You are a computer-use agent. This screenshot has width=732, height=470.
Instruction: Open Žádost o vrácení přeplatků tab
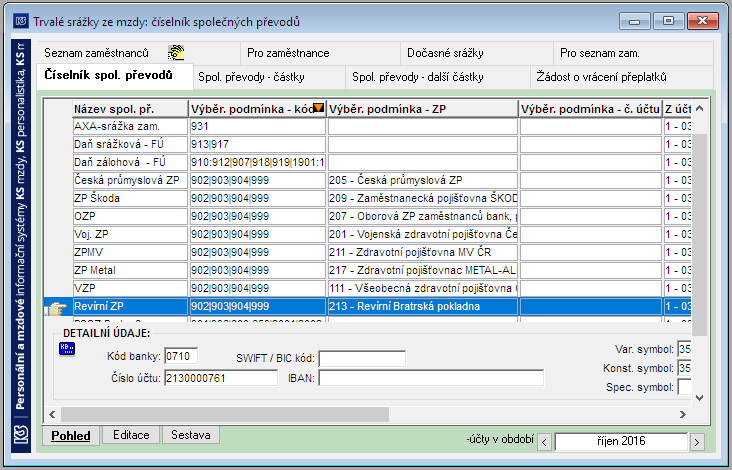[601, 77]
